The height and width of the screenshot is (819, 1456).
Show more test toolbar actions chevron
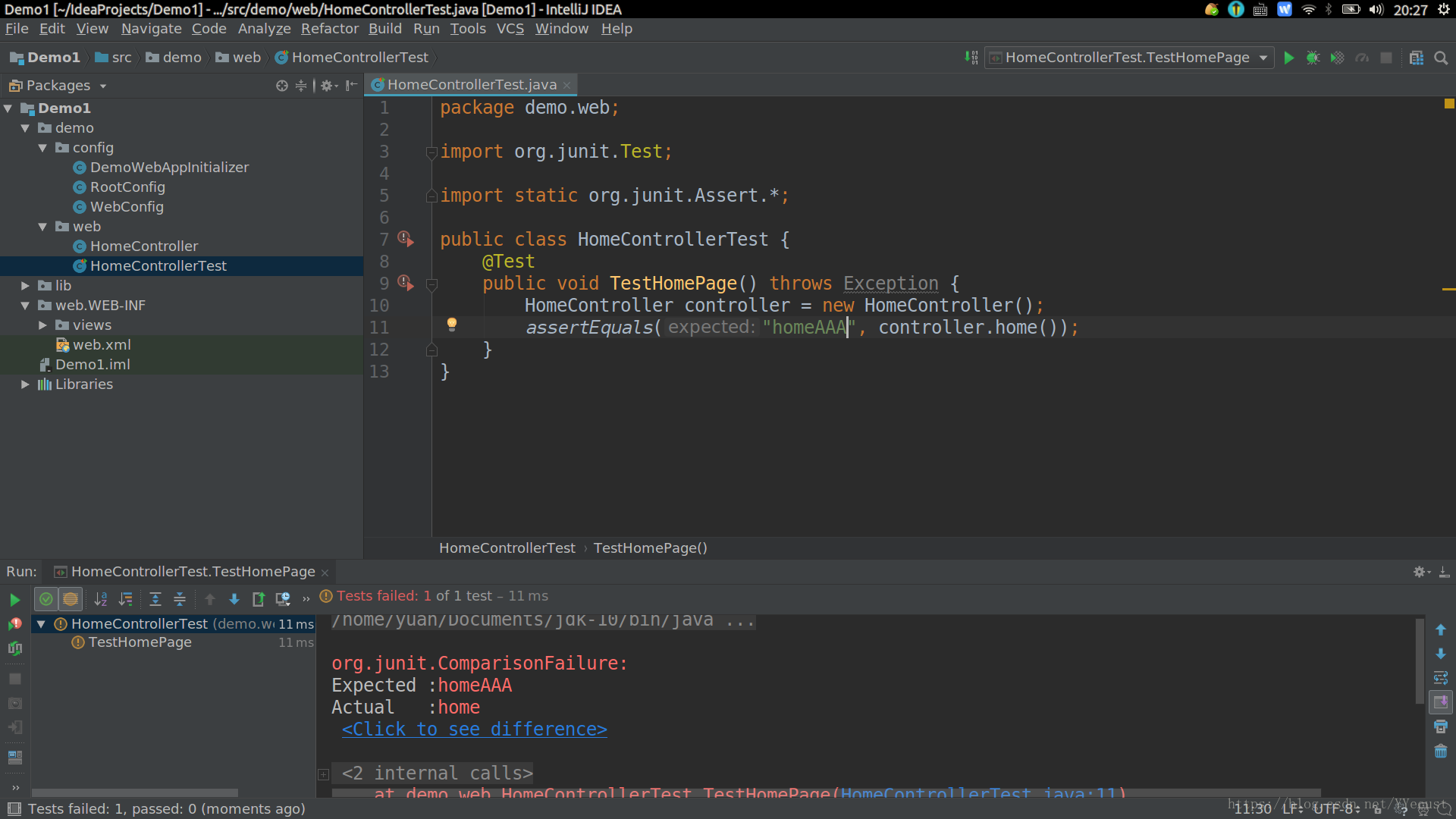[x=306, y=599]
